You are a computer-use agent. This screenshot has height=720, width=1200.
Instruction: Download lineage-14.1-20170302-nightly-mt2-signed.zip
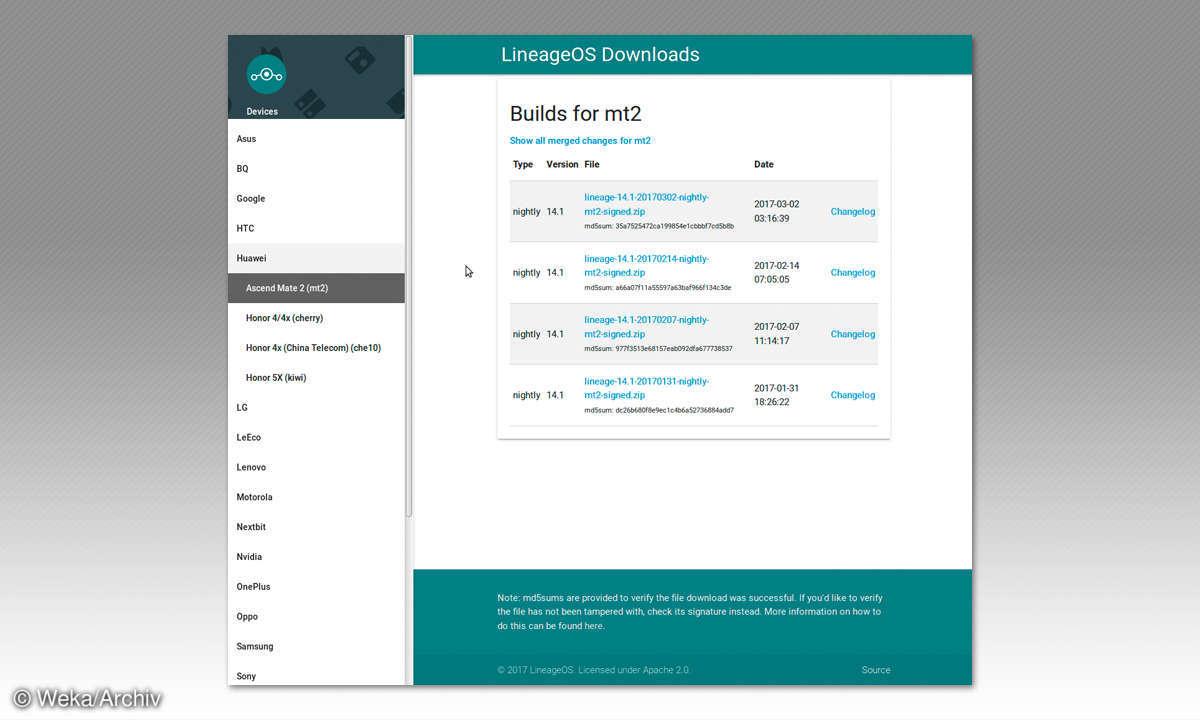point(646,204)
